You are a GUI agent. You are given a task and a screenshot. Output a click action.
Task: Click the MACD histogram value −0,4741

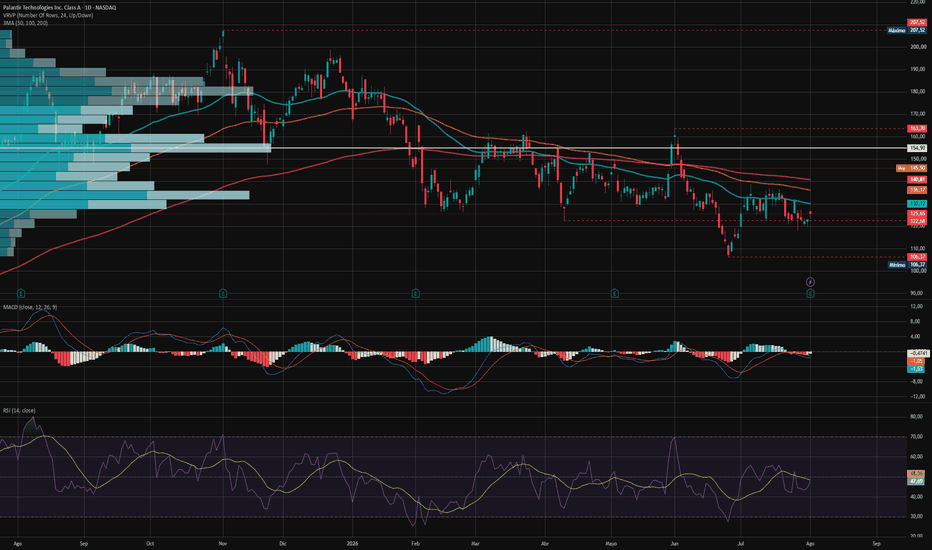click(917, 353)
